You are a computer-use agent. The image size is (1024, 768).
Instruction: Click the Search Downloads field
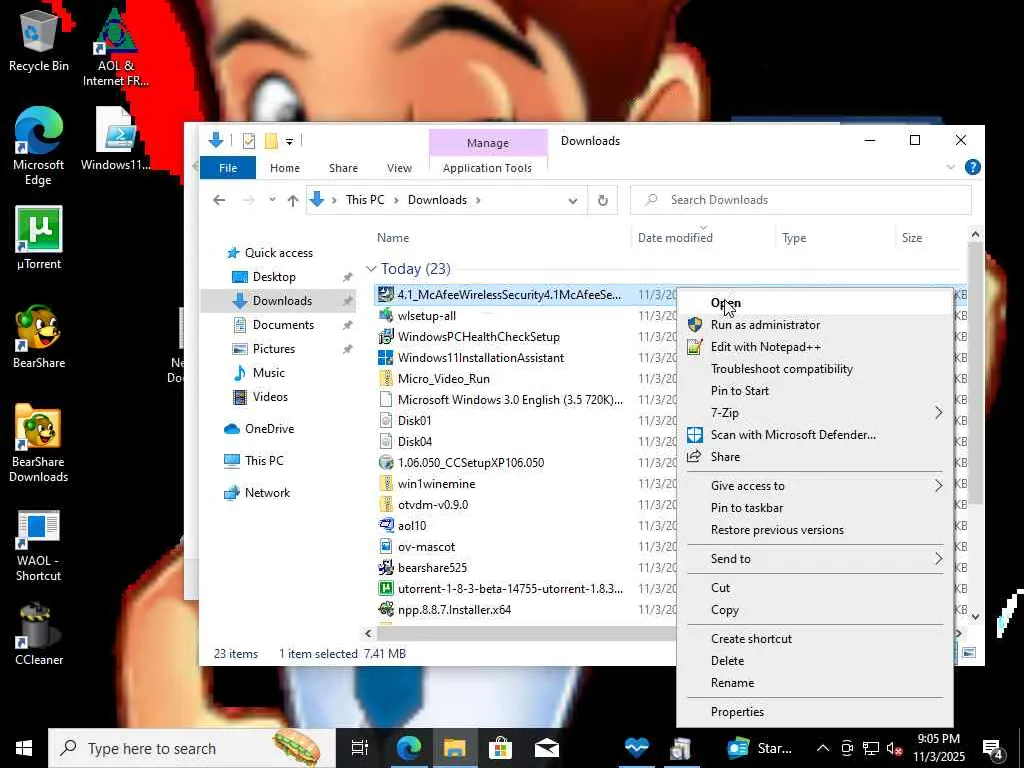point(801,200)
